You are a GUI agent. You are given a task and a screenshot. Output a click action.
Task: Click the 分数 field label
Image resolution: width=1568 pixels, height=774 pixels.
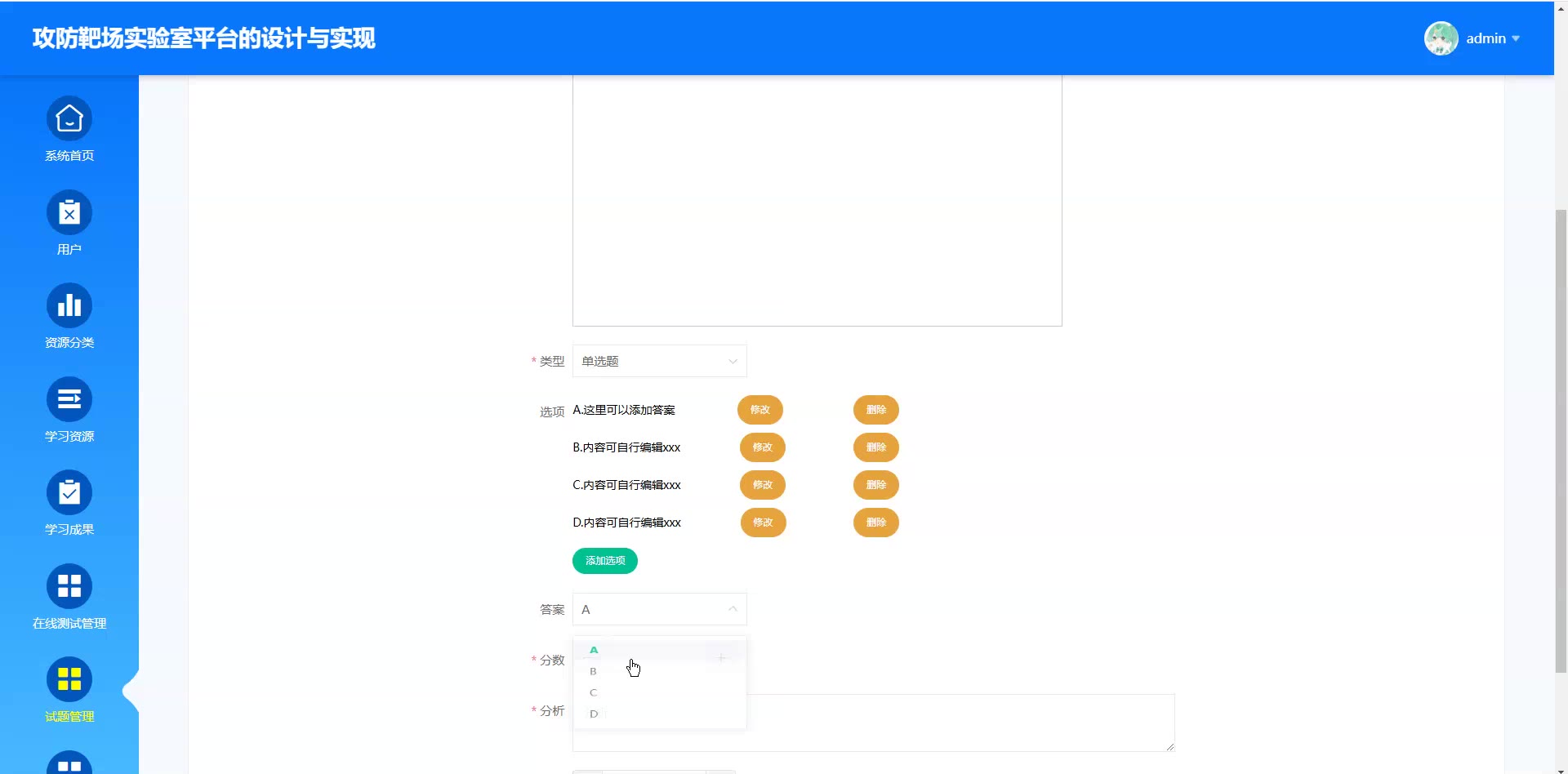coord(552,660)
